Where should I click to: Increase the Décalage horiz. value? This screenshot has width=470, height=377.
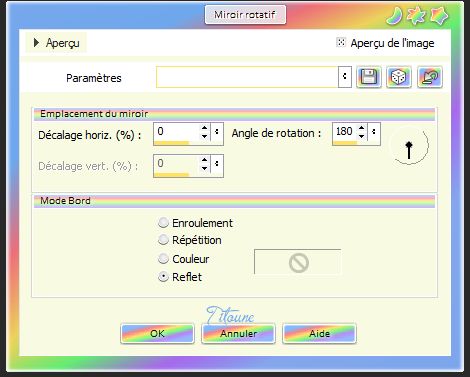[x=205, y=127]
